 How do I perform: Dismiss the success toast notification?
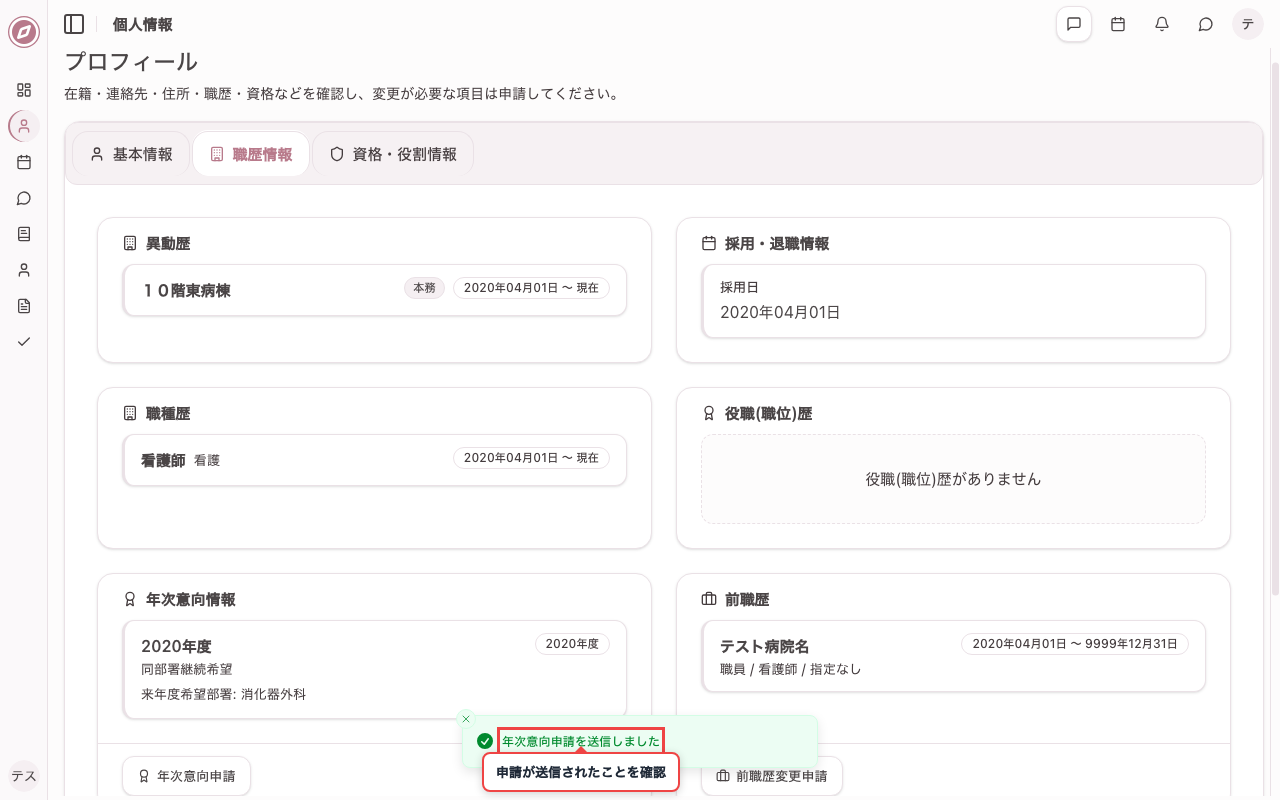click(x=465, y=719)
